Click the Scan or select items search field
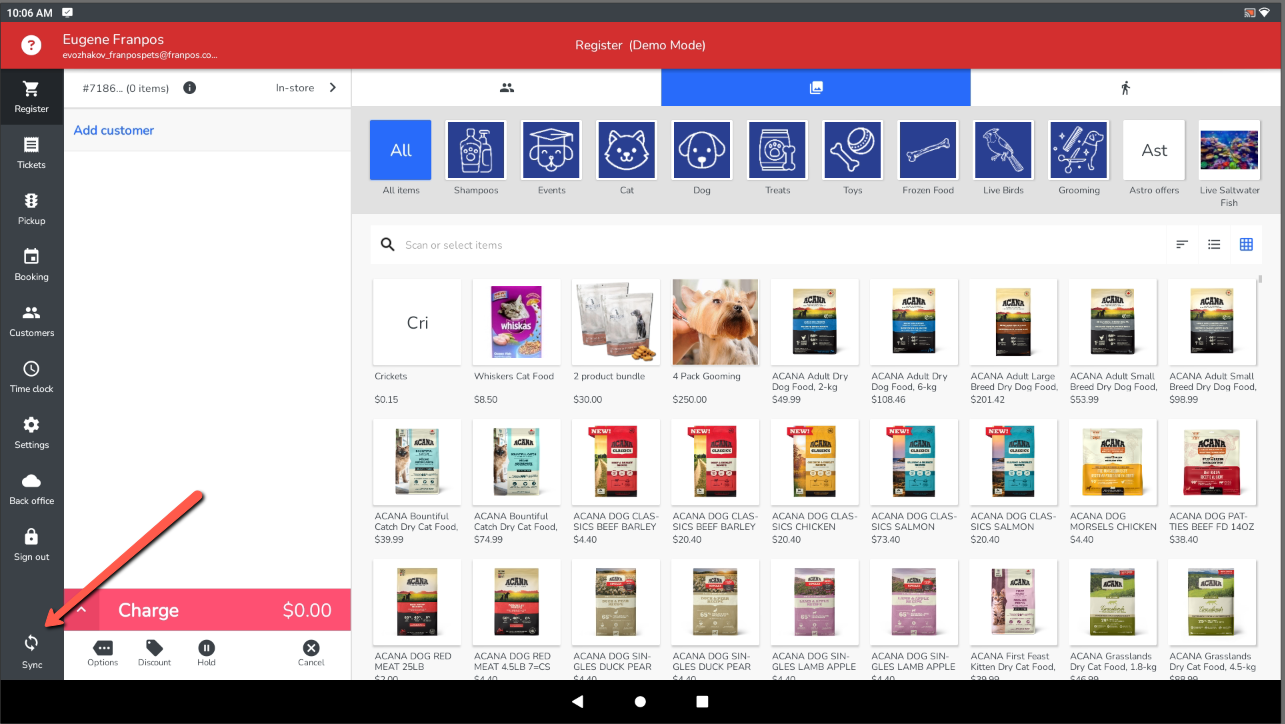 click(765, 245)
